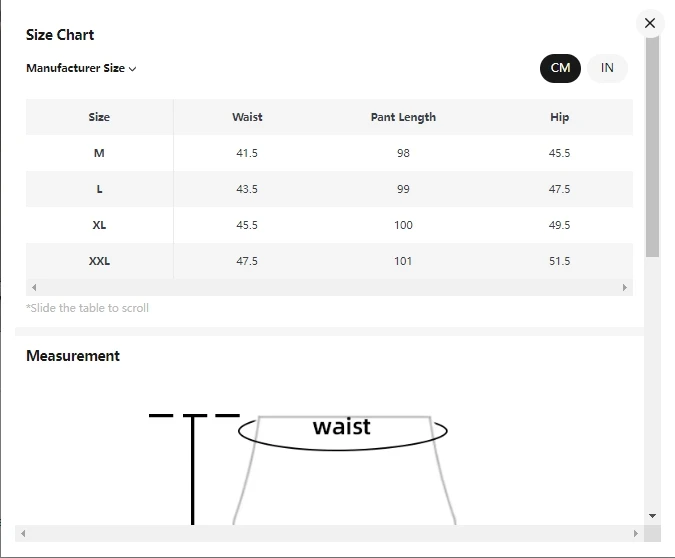Select the Waist column header
Screen dimensions: 675x558
point(247,117)
